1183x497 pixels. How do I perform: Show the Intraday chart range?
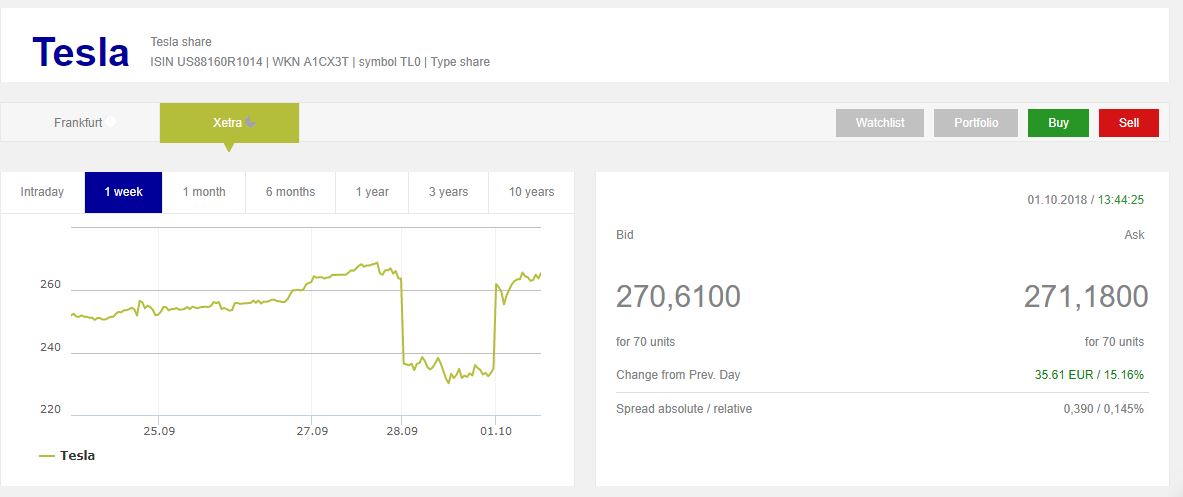pyautogui.click(x=42, y=192)
